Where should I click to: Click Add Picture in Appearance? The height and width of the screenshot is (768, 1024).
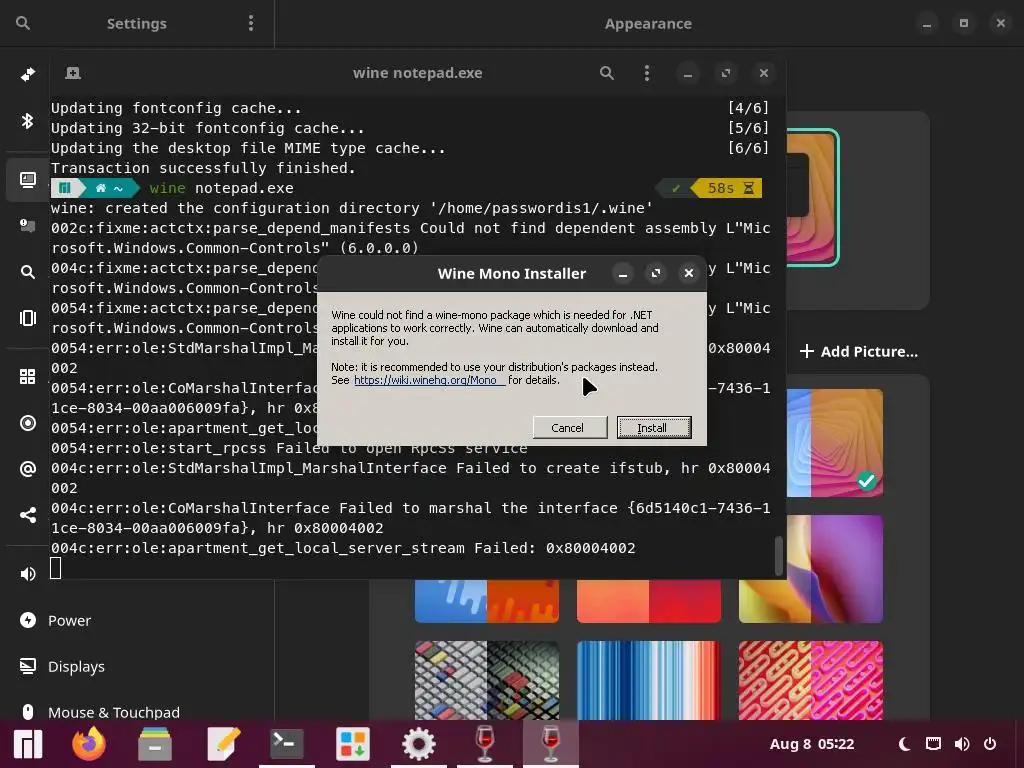pyautogui.click(x=859, y=351)
